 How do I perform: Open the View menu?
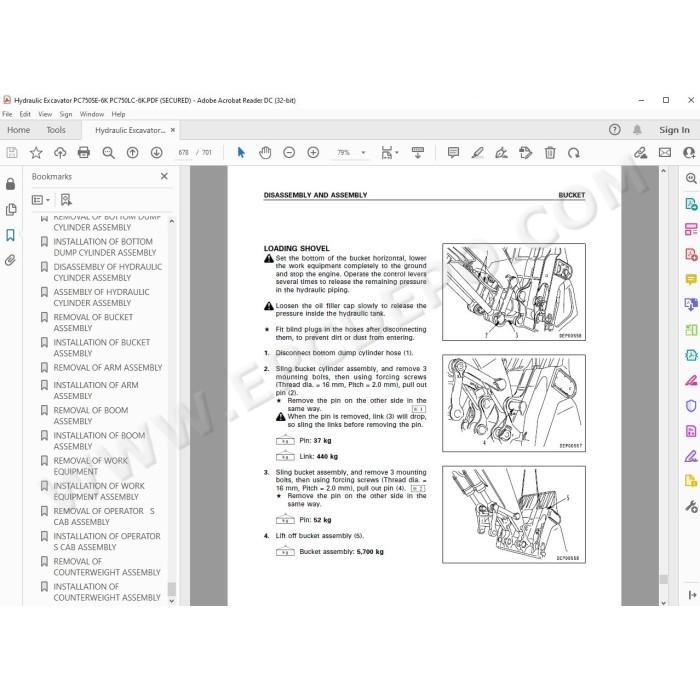(45, 114)
